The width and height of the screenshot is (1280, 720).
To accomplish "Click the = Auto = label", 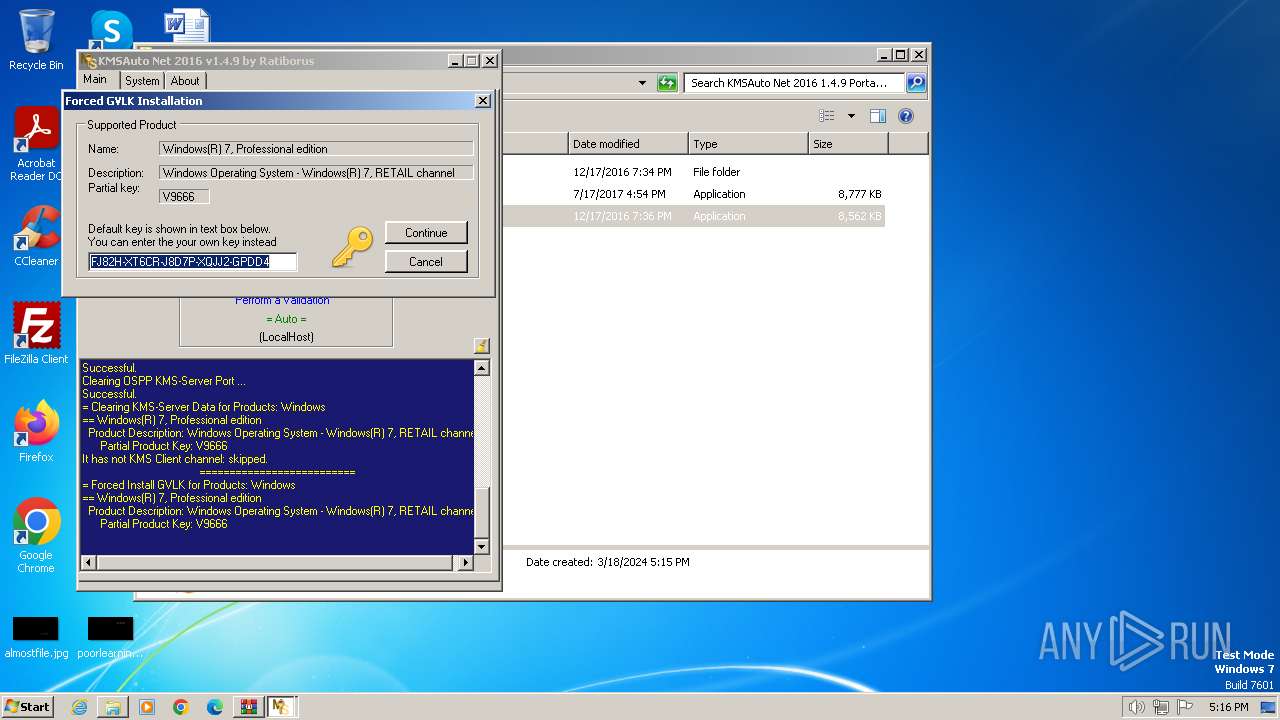I will pyautogui.click(x=286, y=319).
